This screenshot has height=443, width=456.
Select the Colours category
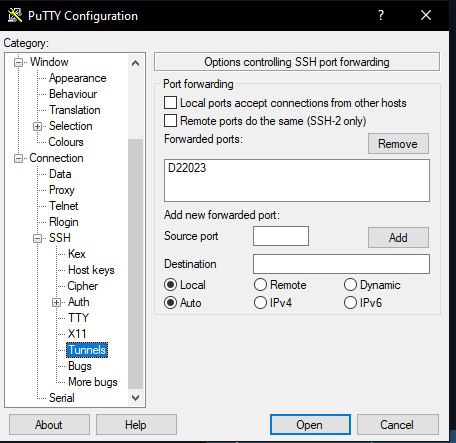click(x=66, y=142)
